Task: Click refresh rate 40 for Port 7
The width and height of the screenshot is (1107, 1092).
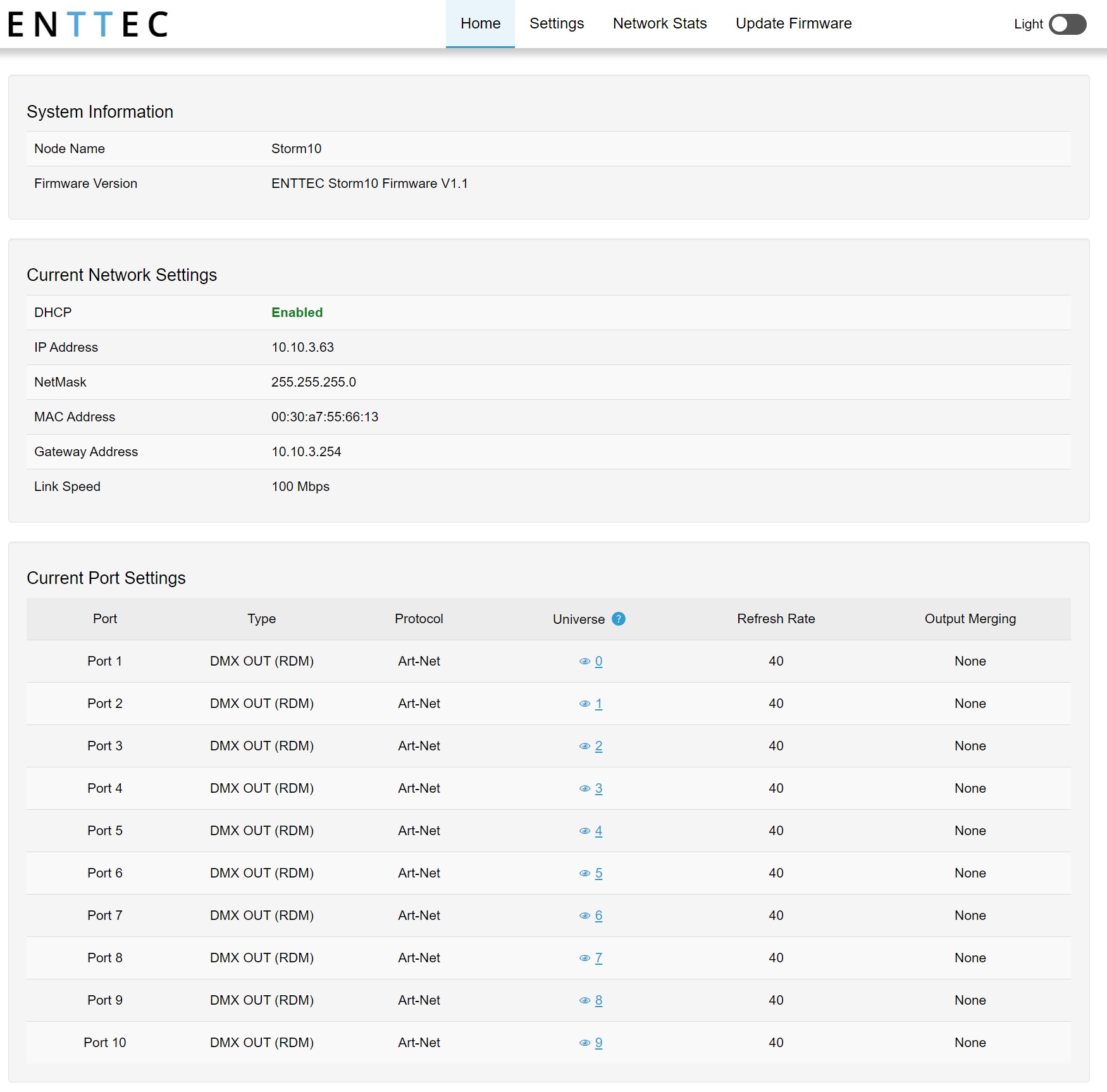Action: coord(776,915)
